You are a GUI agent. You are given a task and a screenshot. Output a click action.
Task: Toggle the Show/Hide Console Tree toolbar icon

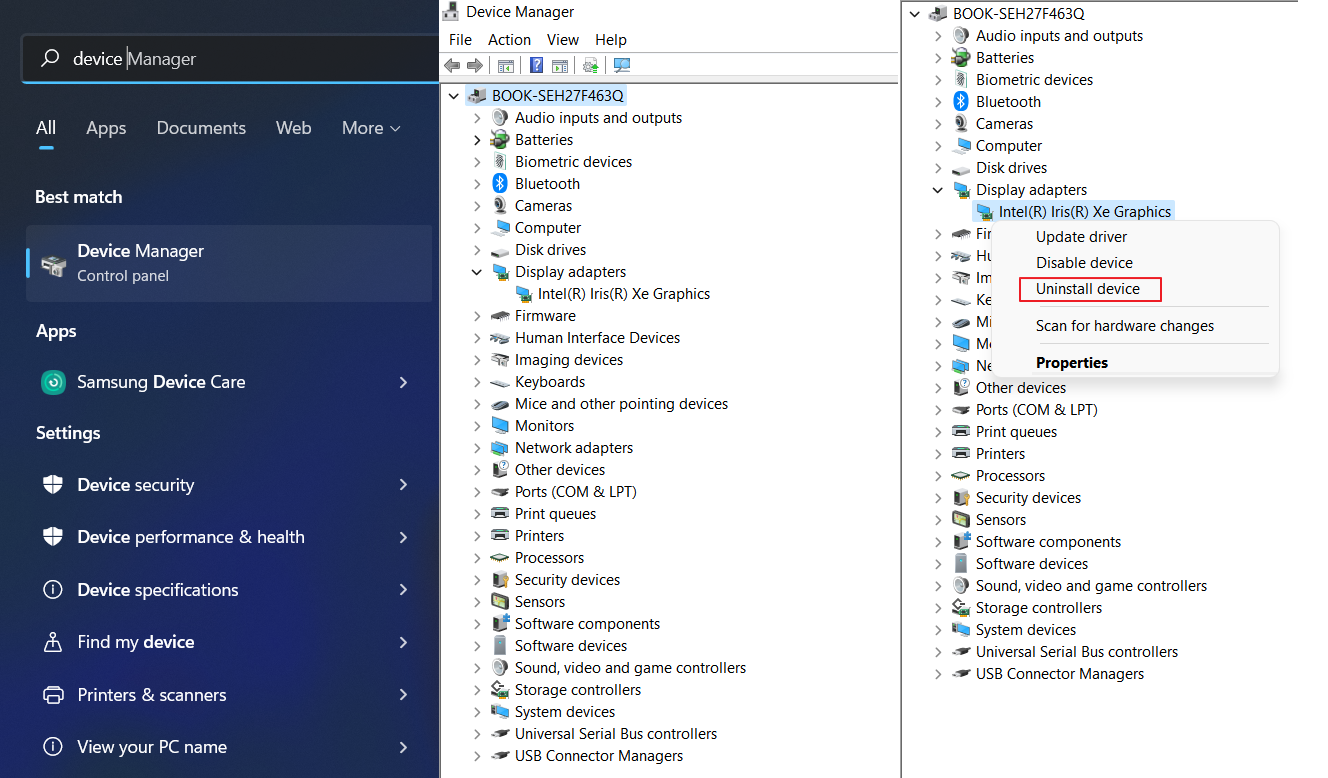pos(506,65)
